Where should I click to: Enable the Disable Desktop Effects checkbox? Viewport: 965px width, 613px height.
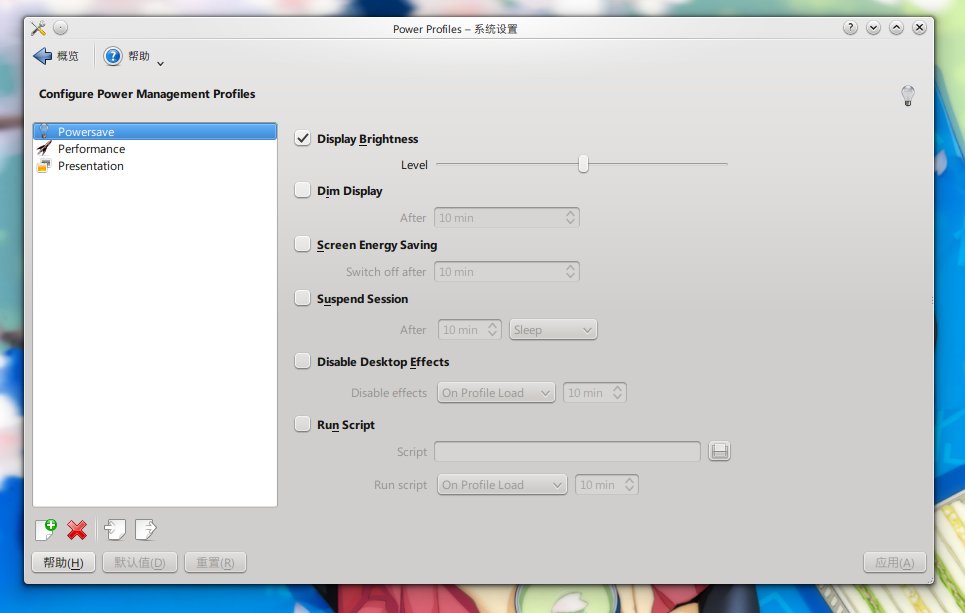pos(302,361)
